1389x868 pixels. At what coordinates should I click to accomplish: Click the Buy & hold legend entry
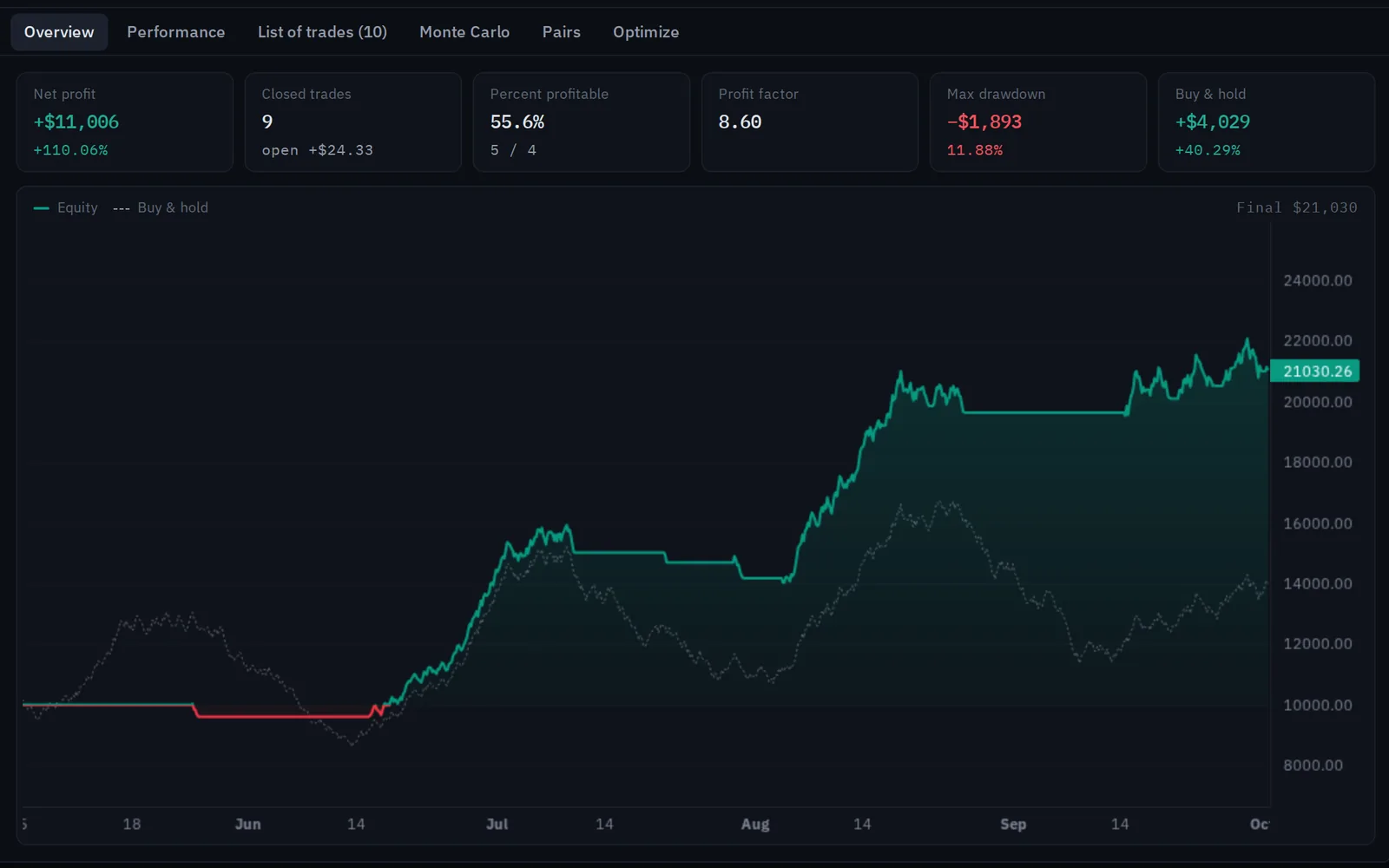161,207
